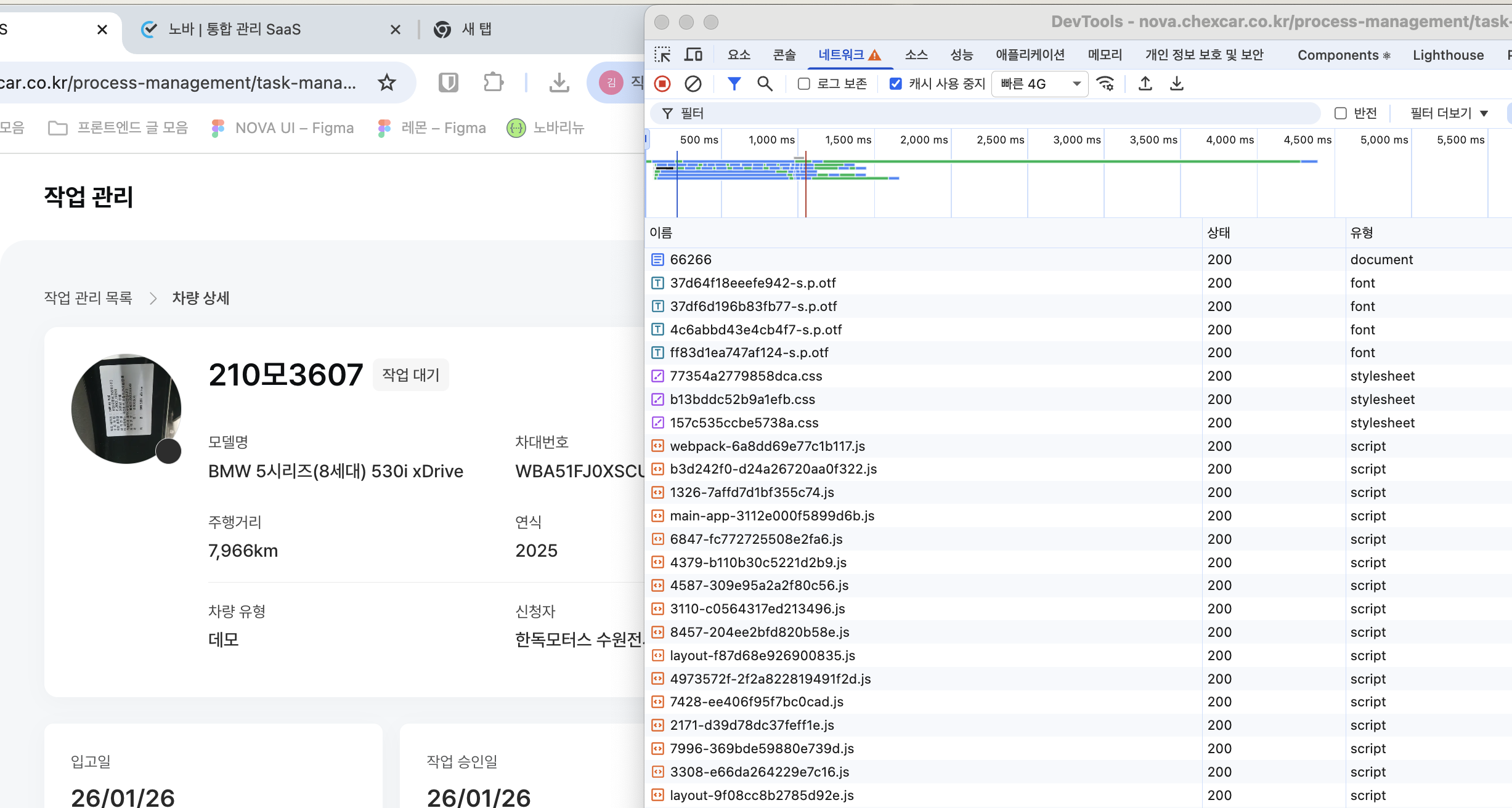Click the import HAR upload icon
This screenshot has width=1512, height=808.
click(x=1145, y=84)
